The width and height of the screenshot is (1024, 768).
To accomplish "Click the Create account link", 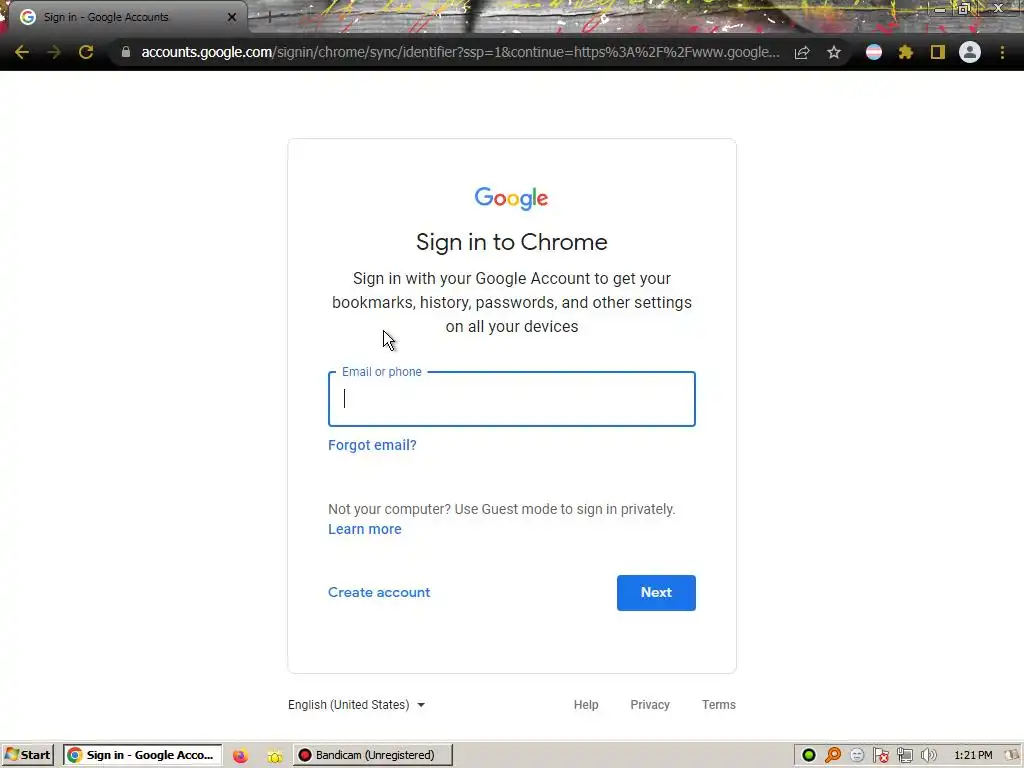I will [379, 592].
